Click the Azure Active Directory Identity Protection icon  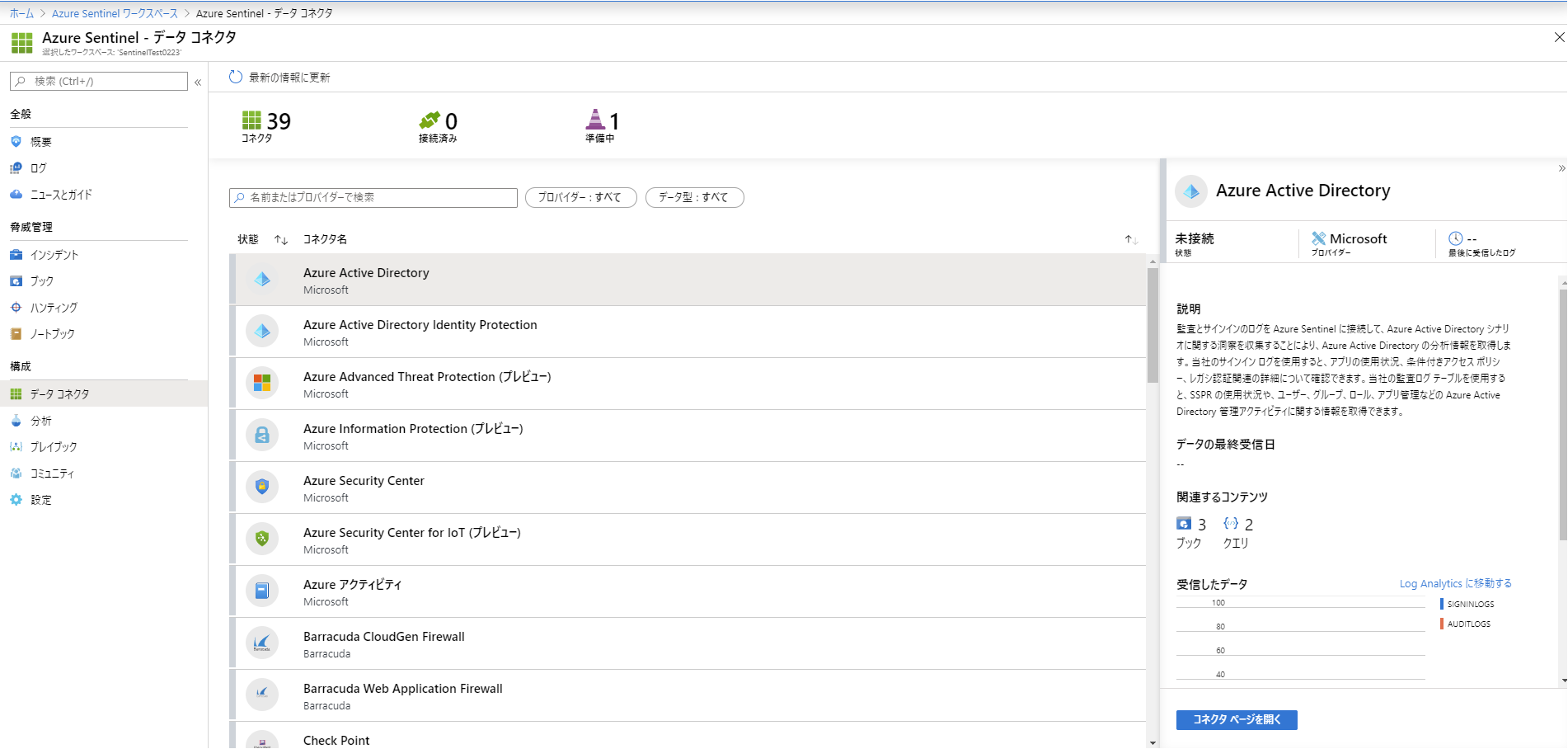(262, 332)
